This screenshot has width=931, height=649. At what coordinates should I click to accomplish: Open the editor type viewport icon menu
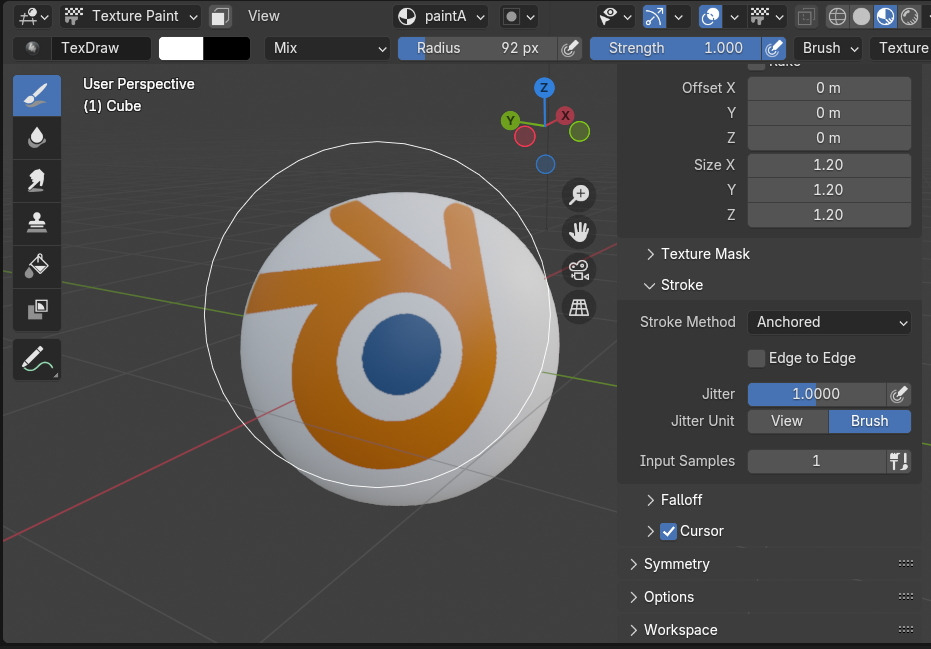tap(33, 16)
